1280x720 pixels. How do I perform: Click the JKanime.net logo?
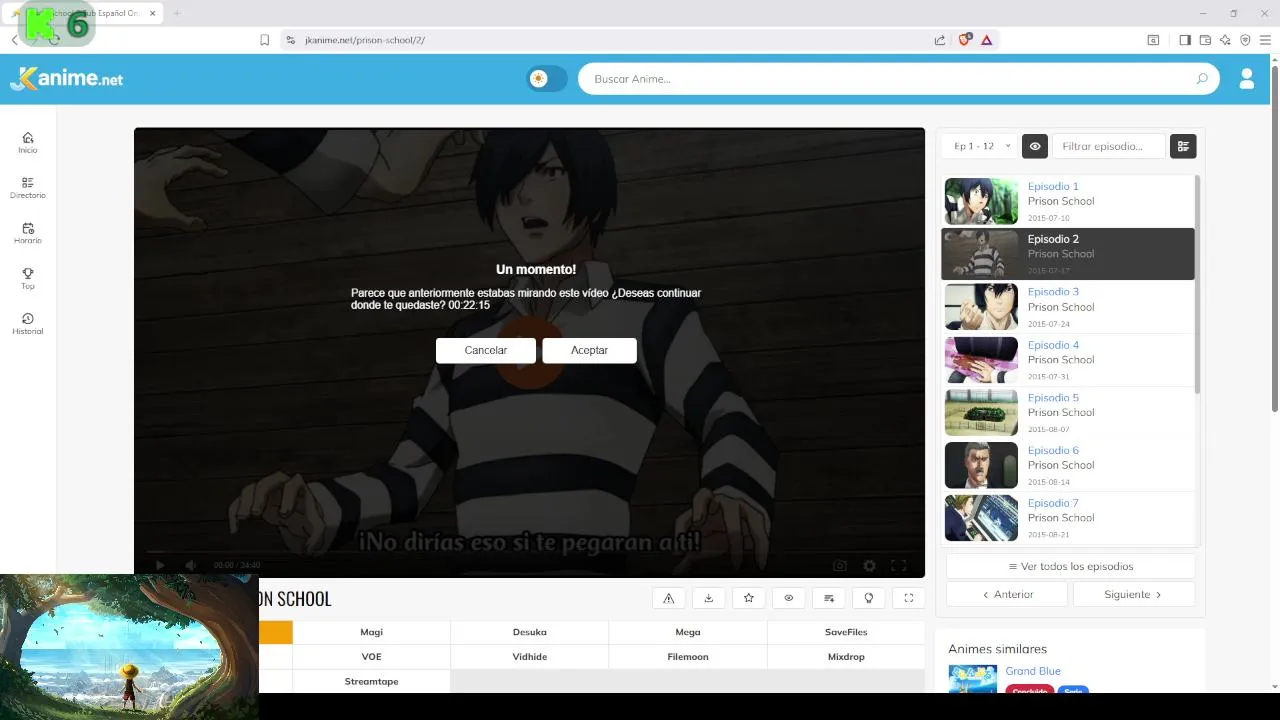coord(67,79)
